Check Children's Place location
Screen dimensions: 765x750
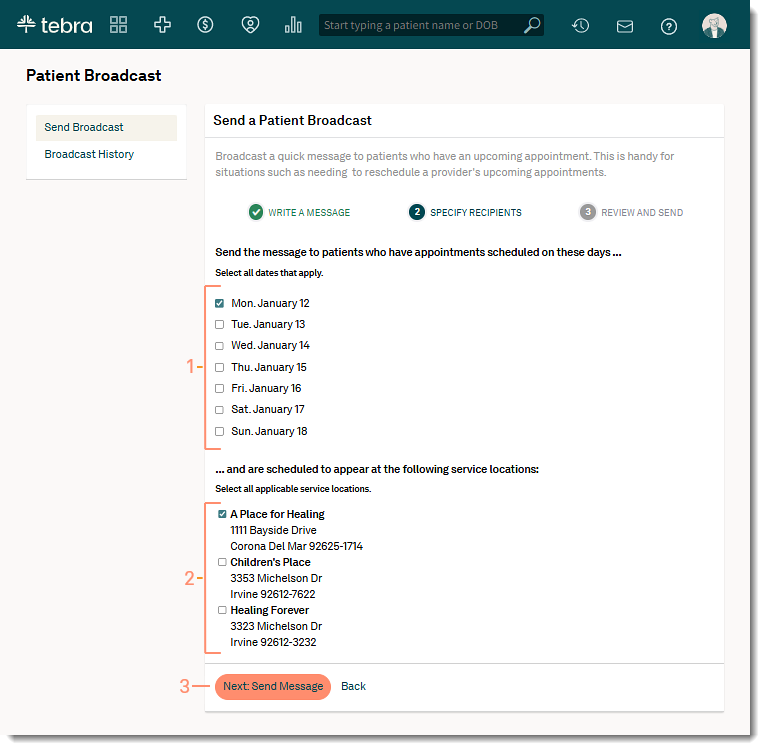click(222, 563)
